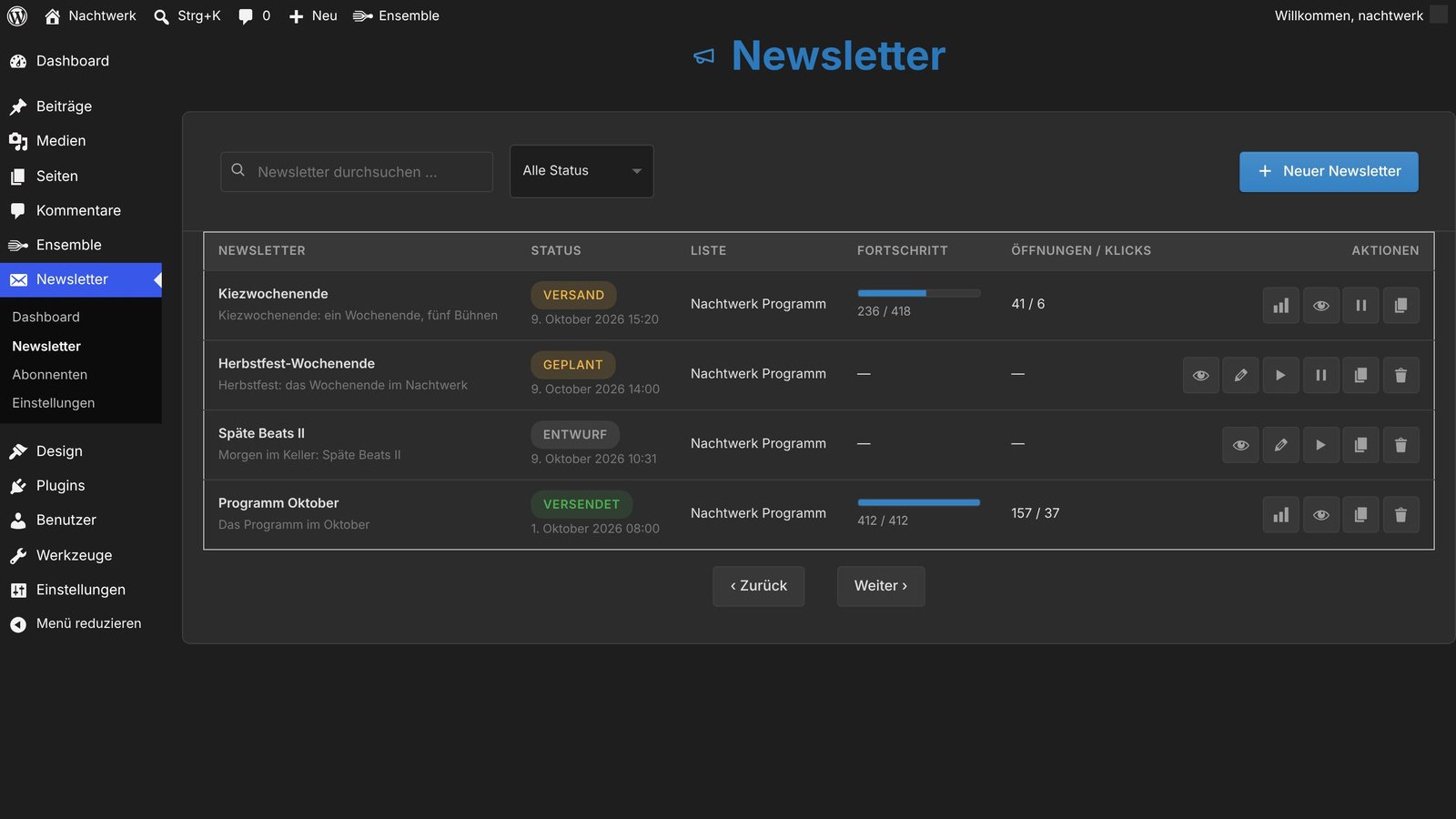This screenshot has width=1456, height=819.
Task: Preview the Programm Oktober newsletter
Action: coord(1320,515)
